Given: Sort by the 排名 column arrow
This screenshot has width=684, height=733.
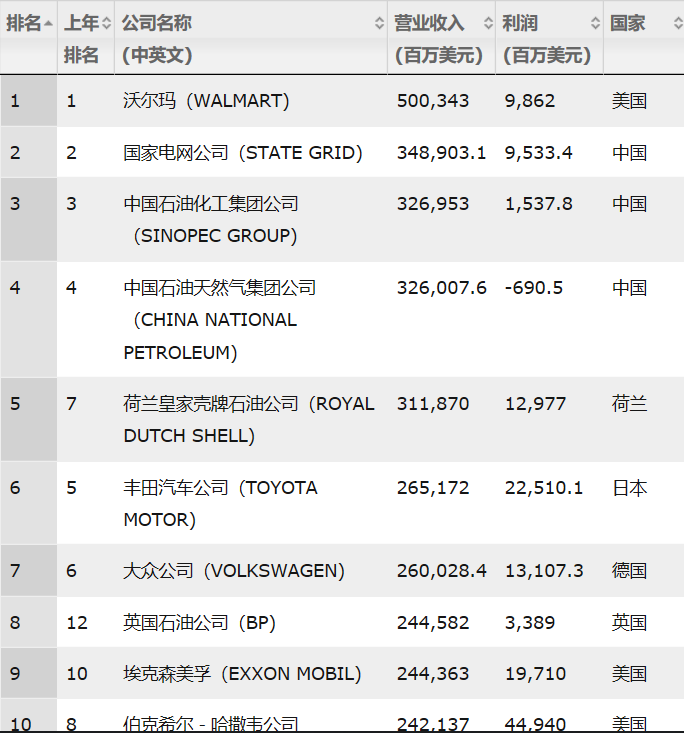Looking at the screenshot, I should click(x=48, y=23).
